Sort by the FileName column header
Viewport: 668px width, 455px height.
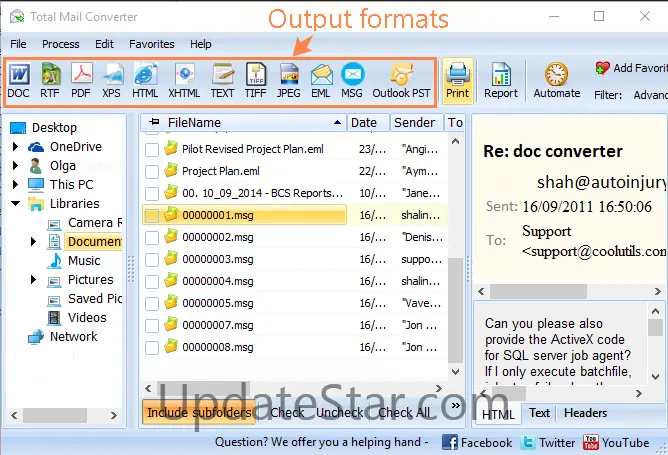[x=243, y=123]
